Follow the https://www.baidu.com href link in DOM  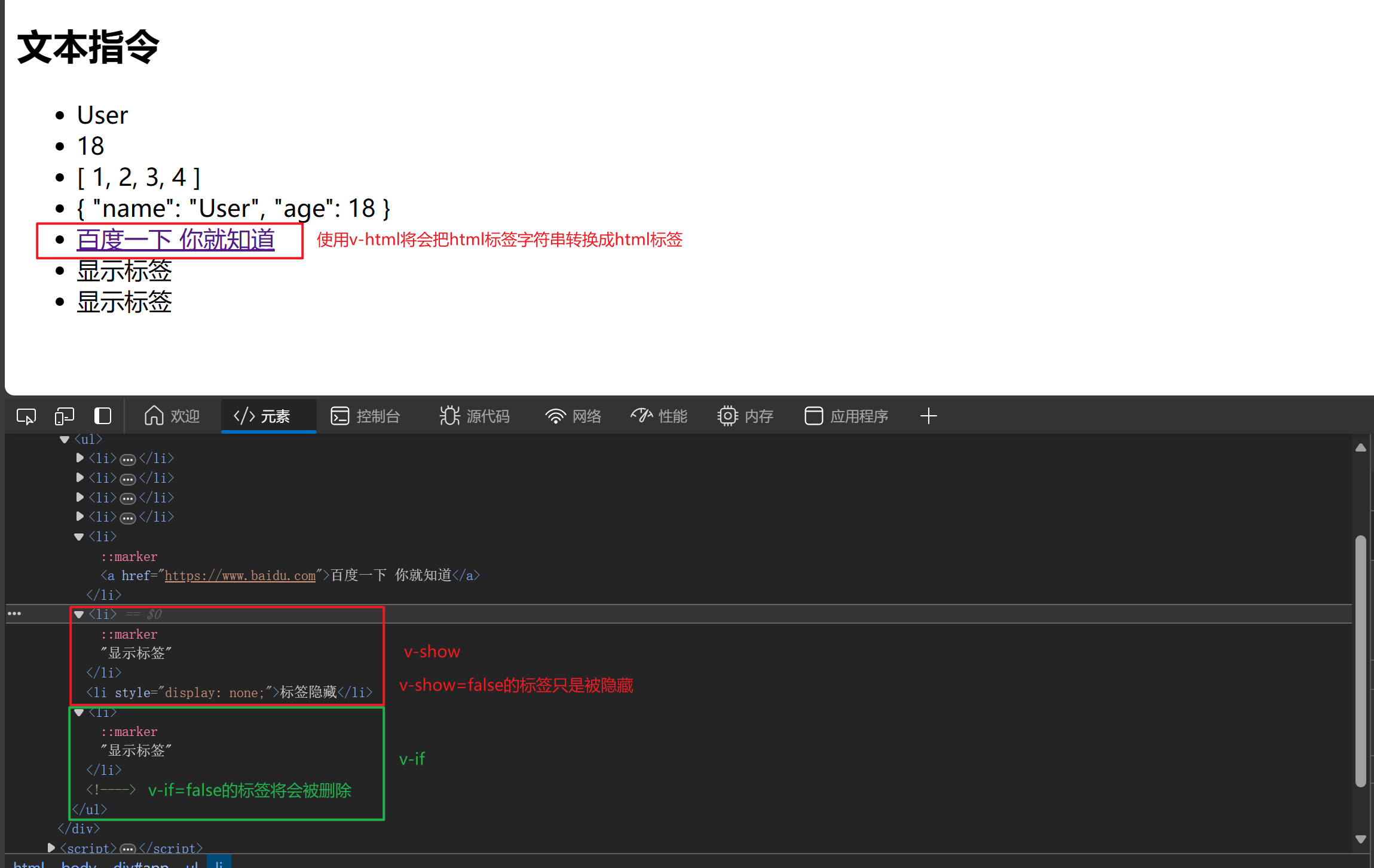pos(240,576)
